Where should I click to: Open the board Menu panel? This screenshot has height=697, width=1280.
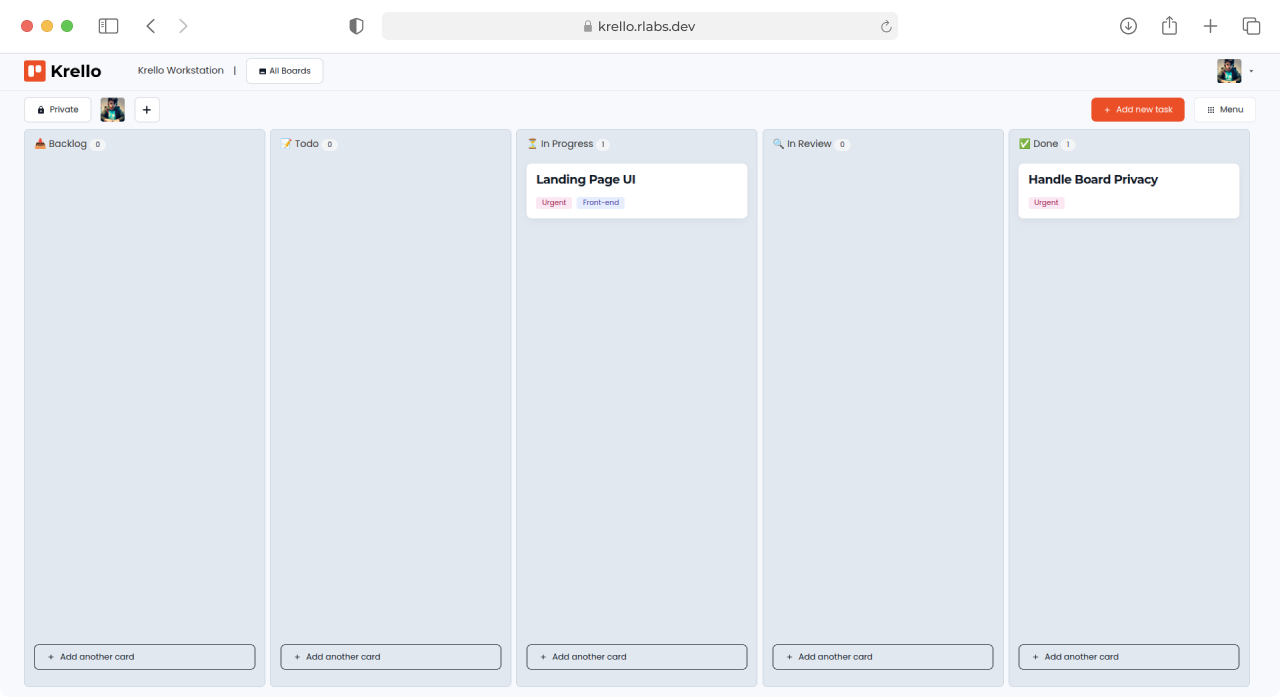(1224, 109)
